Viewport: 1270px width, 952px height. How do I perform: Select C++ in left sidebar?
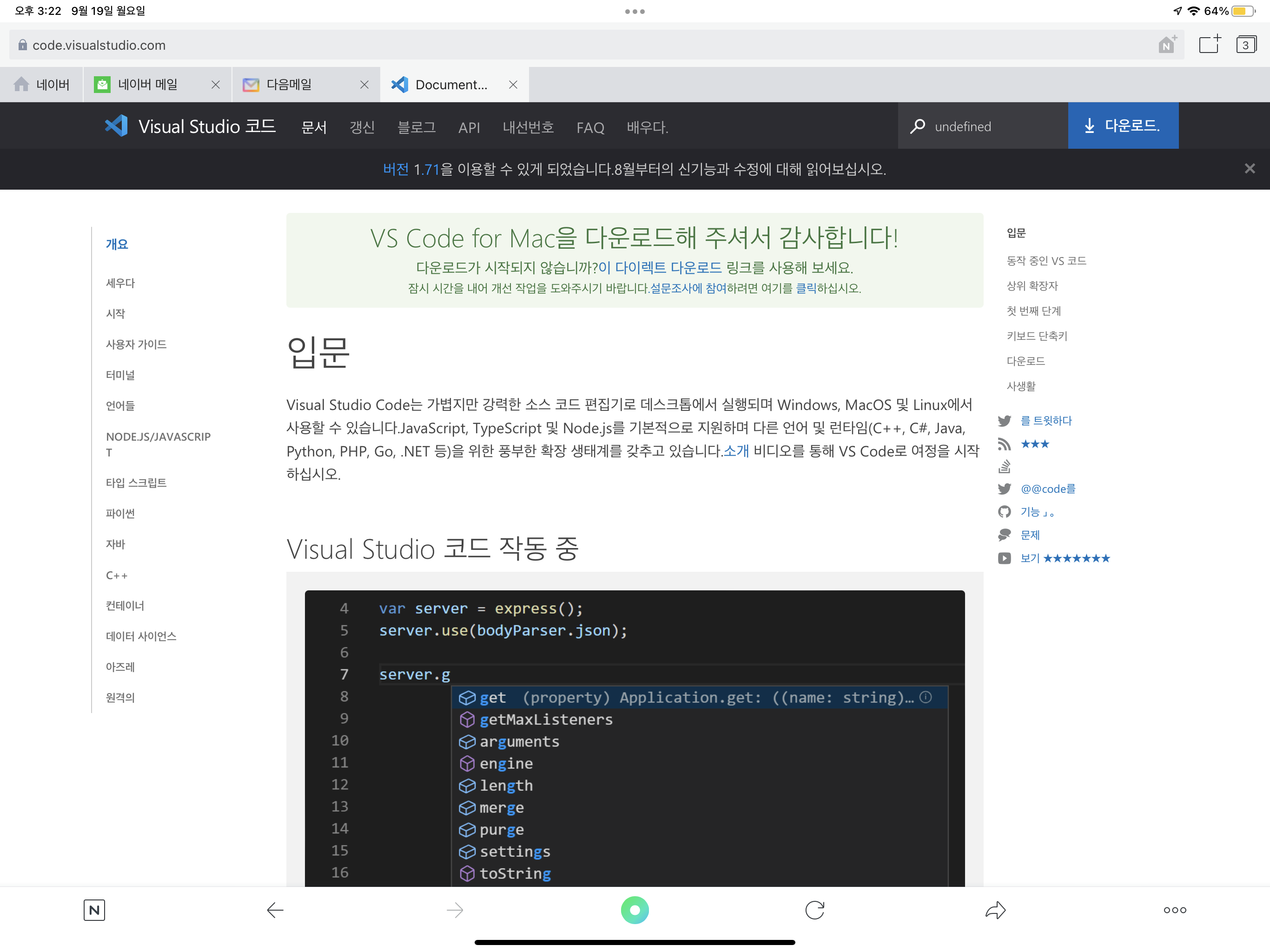(x=117, y=575)
